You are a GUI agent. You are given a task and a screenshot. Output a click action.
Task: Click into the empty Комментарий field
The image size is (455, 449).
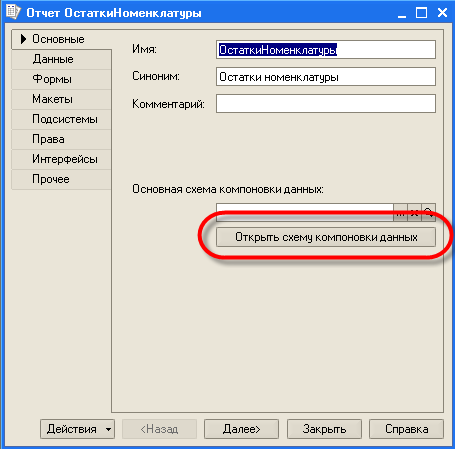326,104
